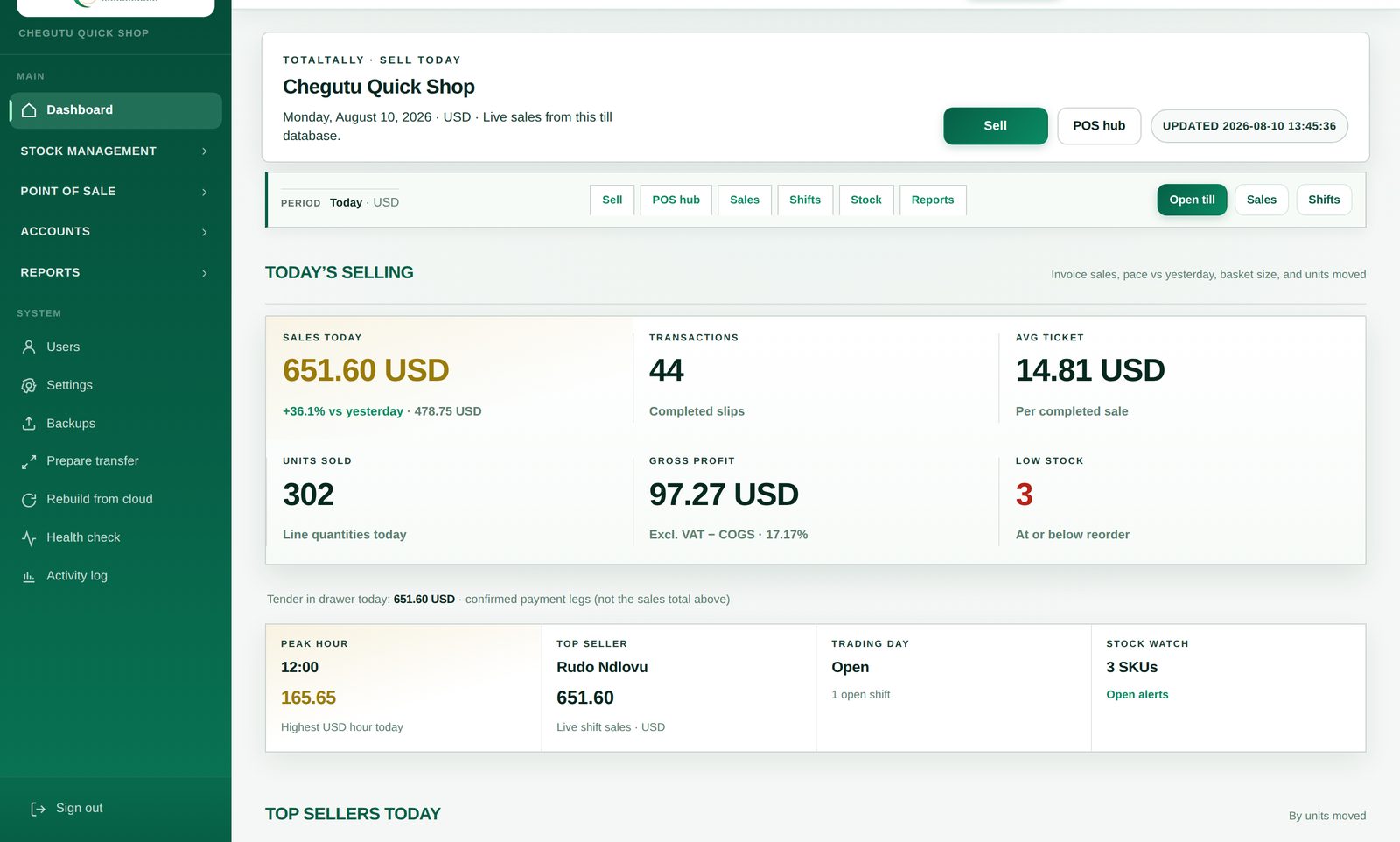Viewport: 1400px width, 842px height.
Task: Open the POS hub header button
Action: pyautogui.click(x=1099, y=126)
